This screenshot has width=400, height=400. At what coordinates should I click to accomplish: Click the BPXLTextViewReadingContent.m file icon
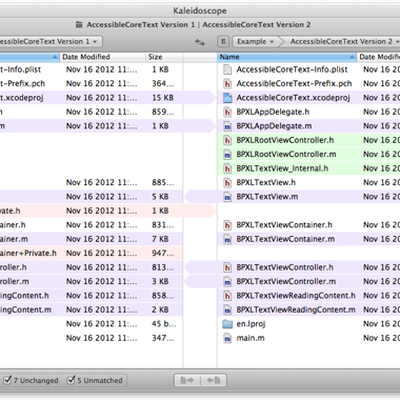(227, 310)
